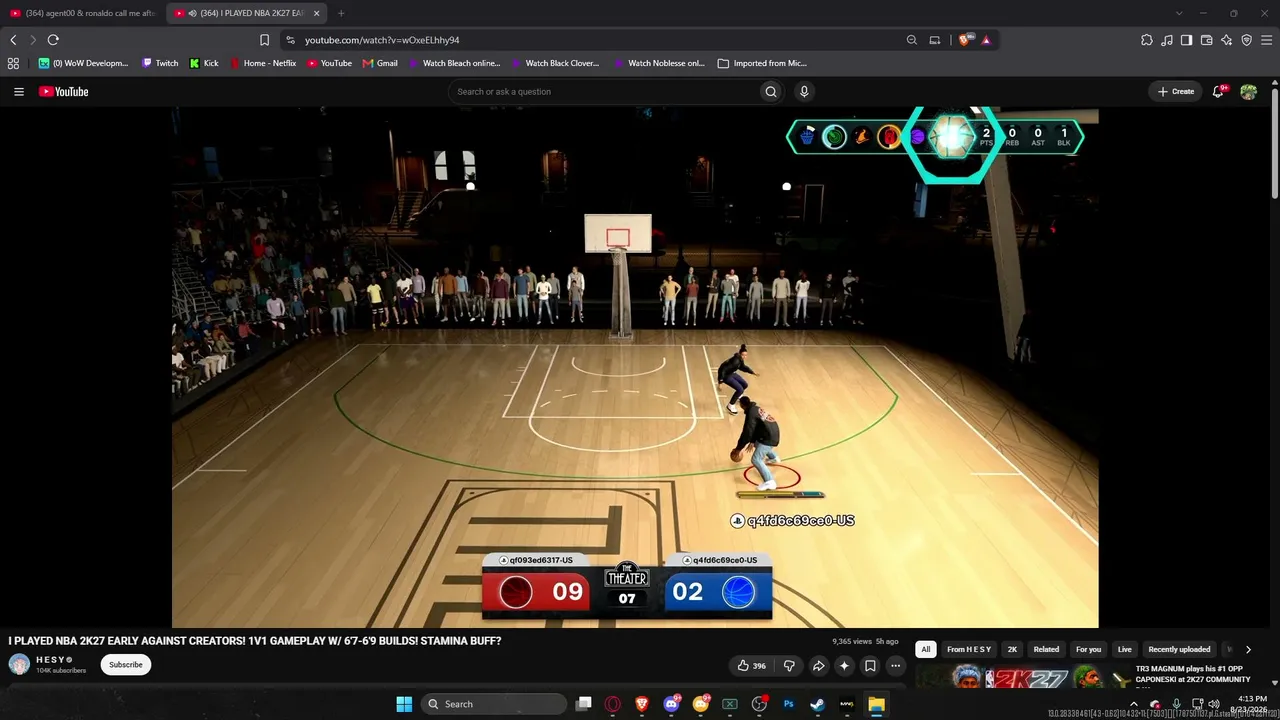Open the browser main menu
The image size is (1280, 720).
click(1266, 40)
